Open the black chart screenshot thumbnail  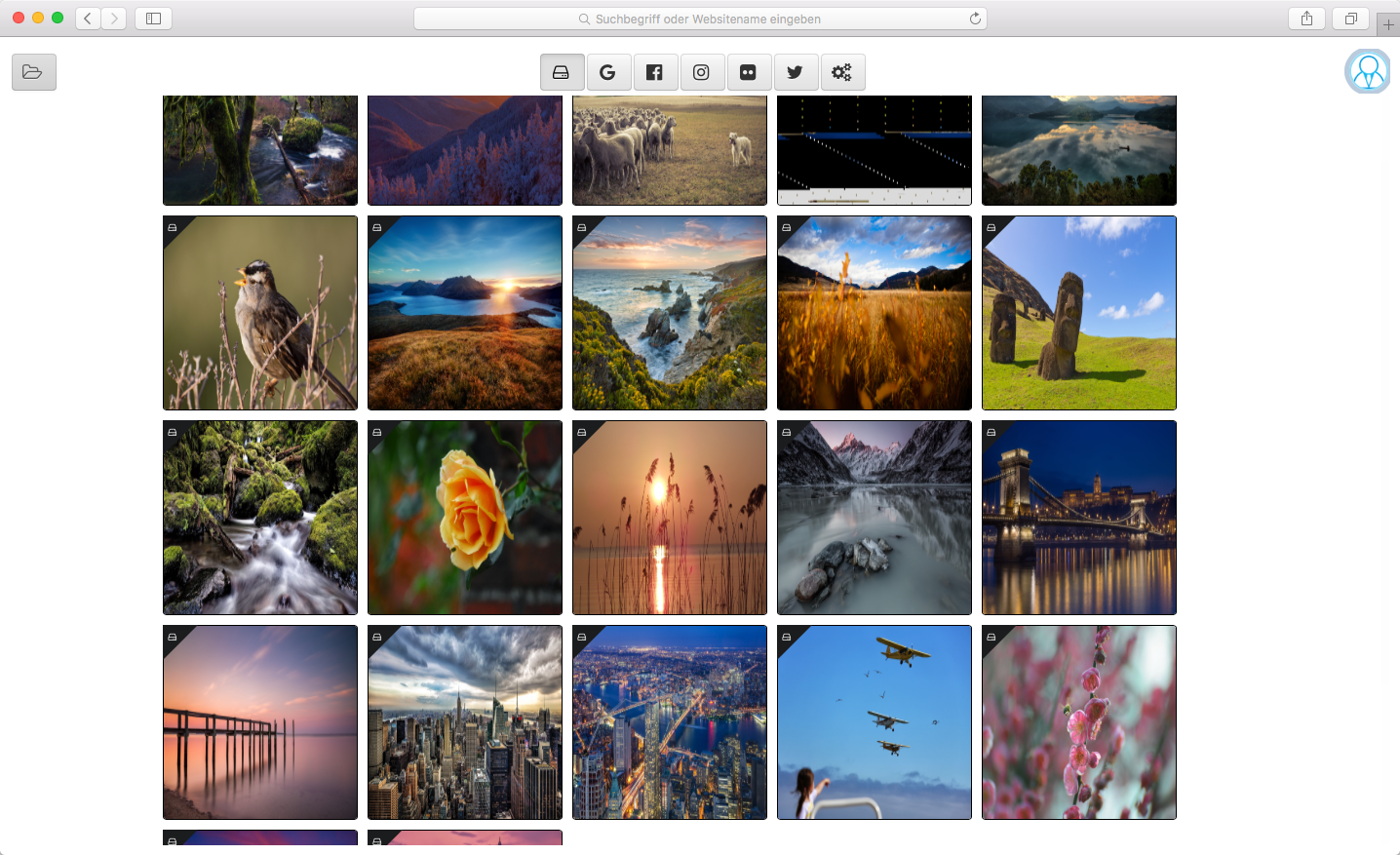coord(875,150)
